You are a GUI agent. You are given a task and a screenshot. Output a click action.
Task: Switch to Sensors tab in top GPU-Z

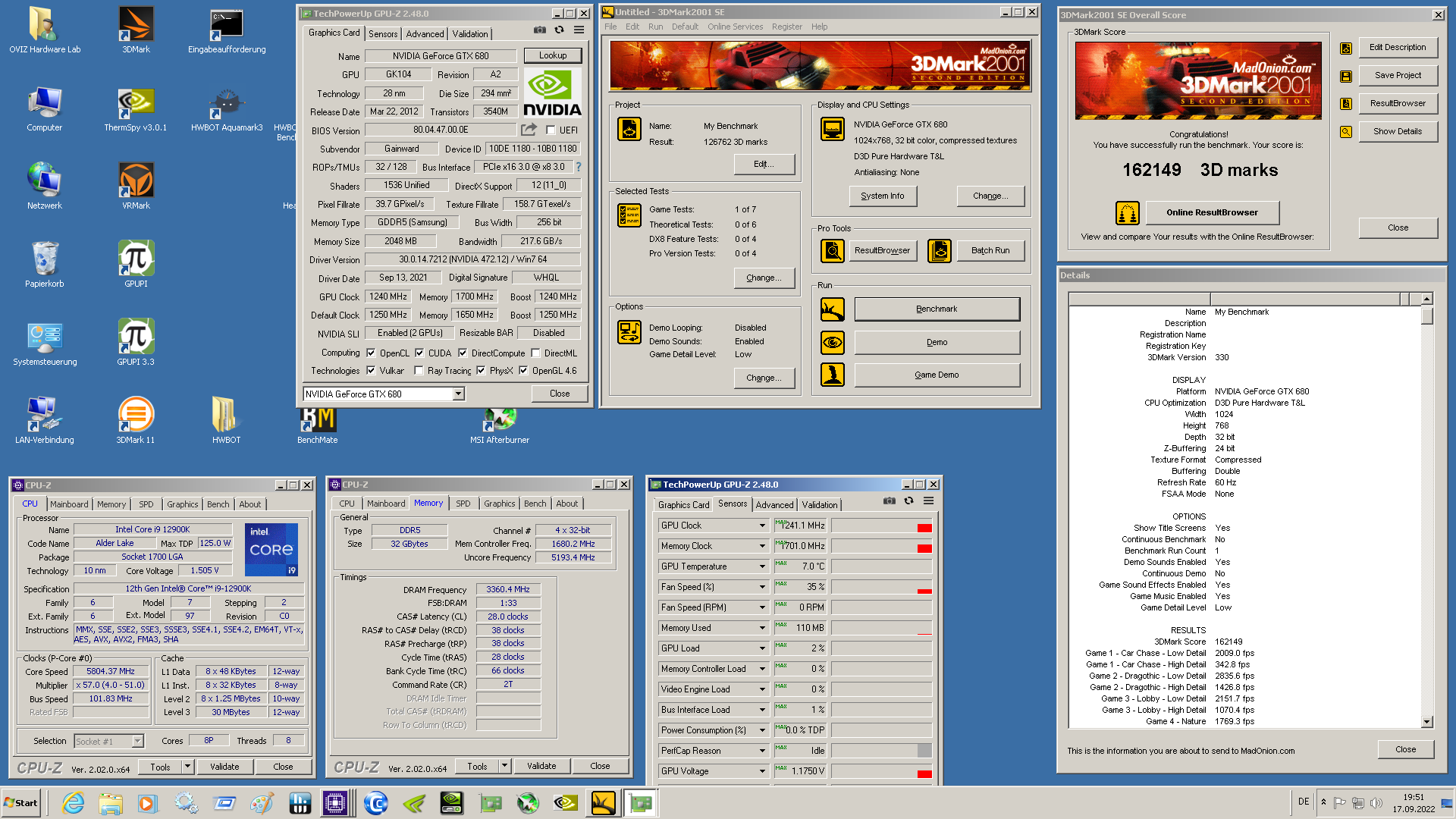(x=383, y=34)
